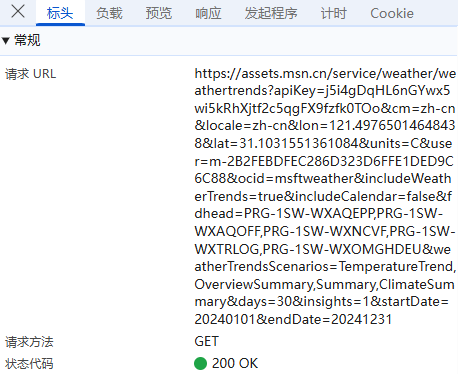458x374 pixels.
Task: Click the 请求方法 label
Action: 29,342
